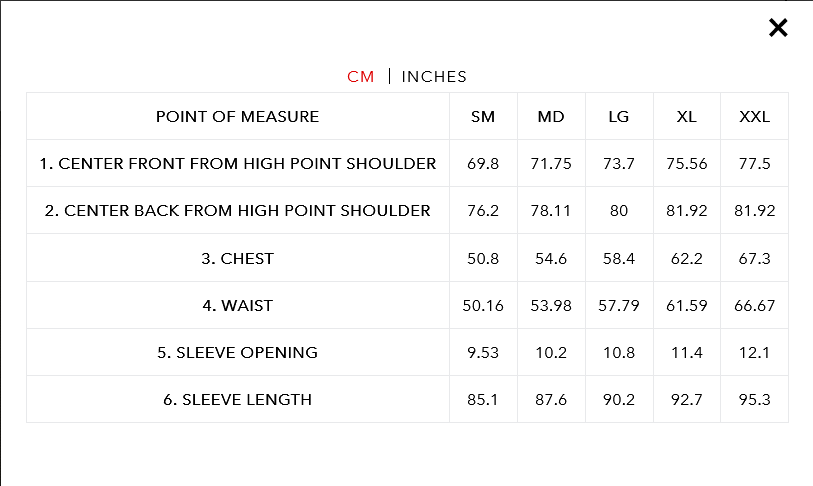Viewport: 813px width, 486px height.
Task: Click the CHEST row label
Action: coord(237,258)
